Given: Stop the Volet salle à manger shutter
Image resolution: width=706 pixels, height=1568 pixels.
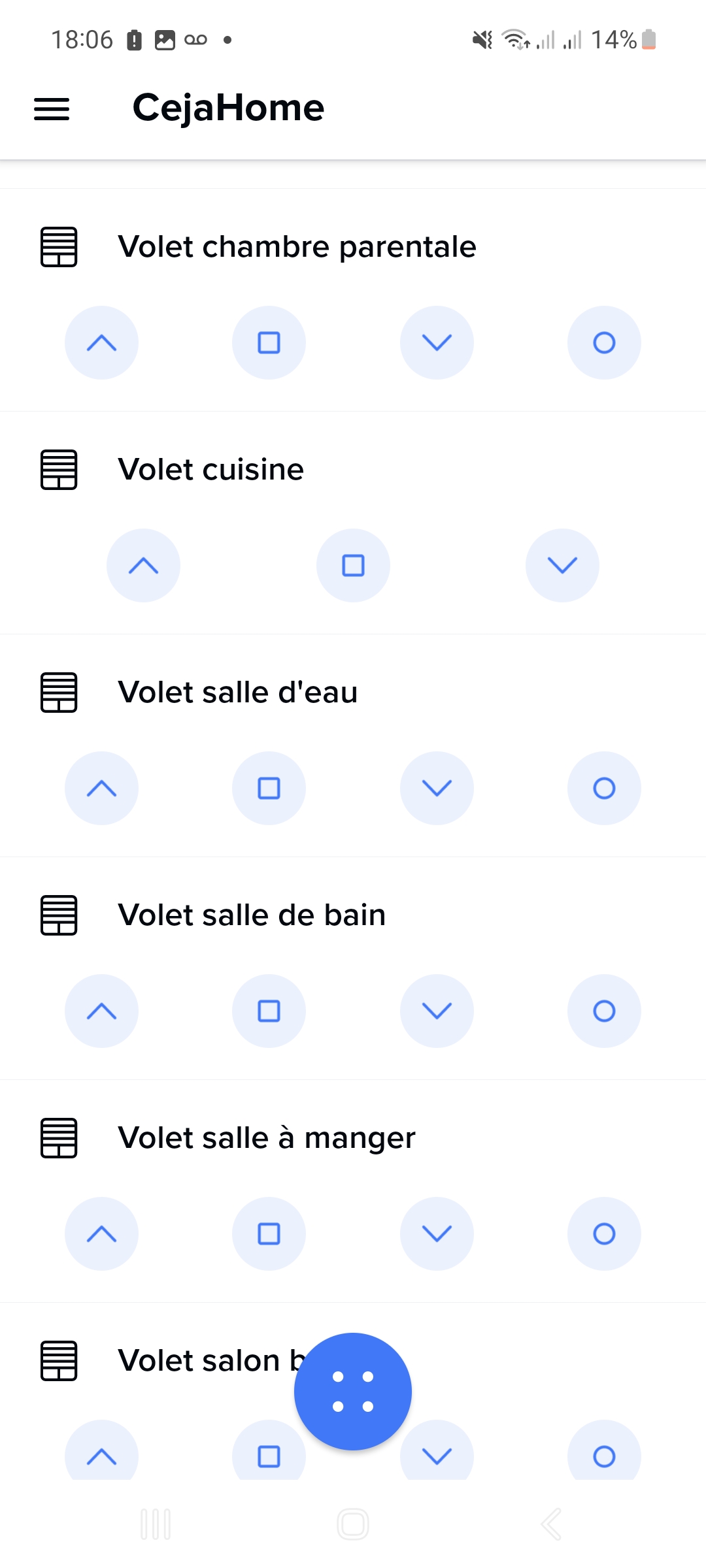Looking at the screenshot, I should point(269,1233).
